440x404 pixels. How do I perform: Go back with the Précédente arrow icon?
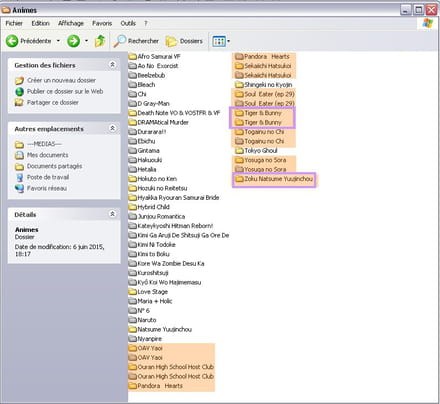pyautogui.click(x=12, y=41)
